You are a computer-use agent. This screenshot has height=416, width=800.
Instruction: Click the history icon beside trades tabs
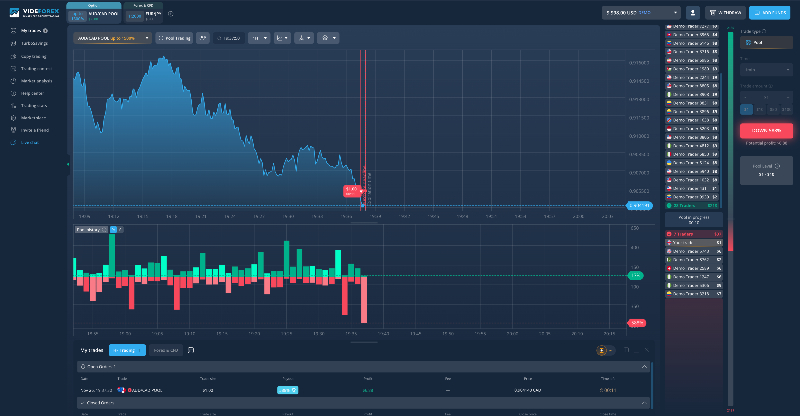click(x=190, y=350)
